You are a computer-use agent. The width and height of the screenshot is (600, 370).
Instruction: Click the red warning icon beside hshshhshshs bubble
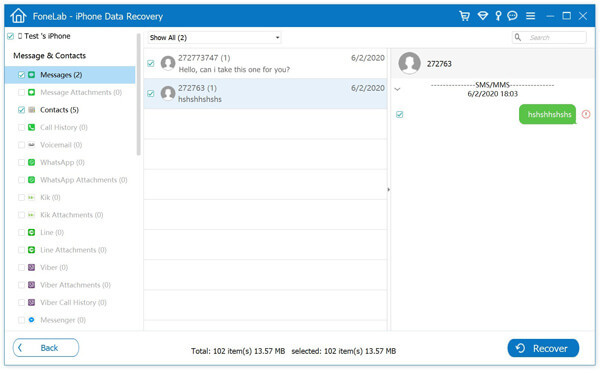586,114
